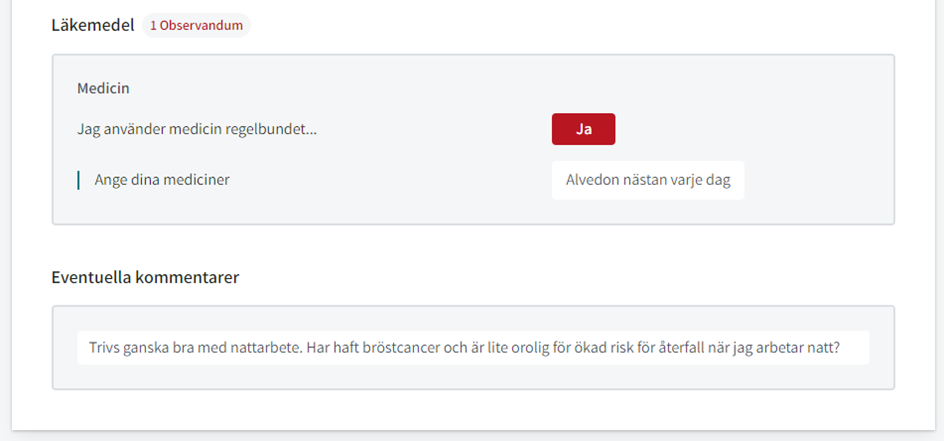Viewport: 944px width, 441px height.
Task: Click the red Observandum word in badge
Action: [x=201, y=26]
